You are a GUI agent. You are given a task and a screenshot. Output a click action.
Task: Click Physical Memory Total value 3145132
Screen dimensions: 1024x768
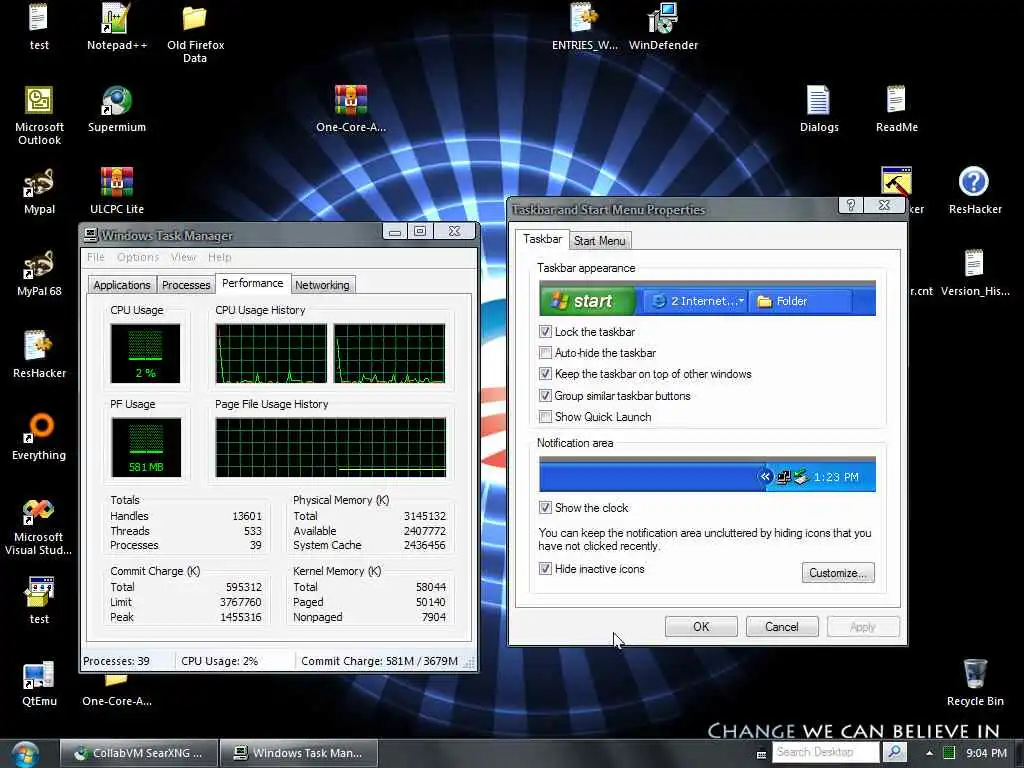(x=424, y=516)
